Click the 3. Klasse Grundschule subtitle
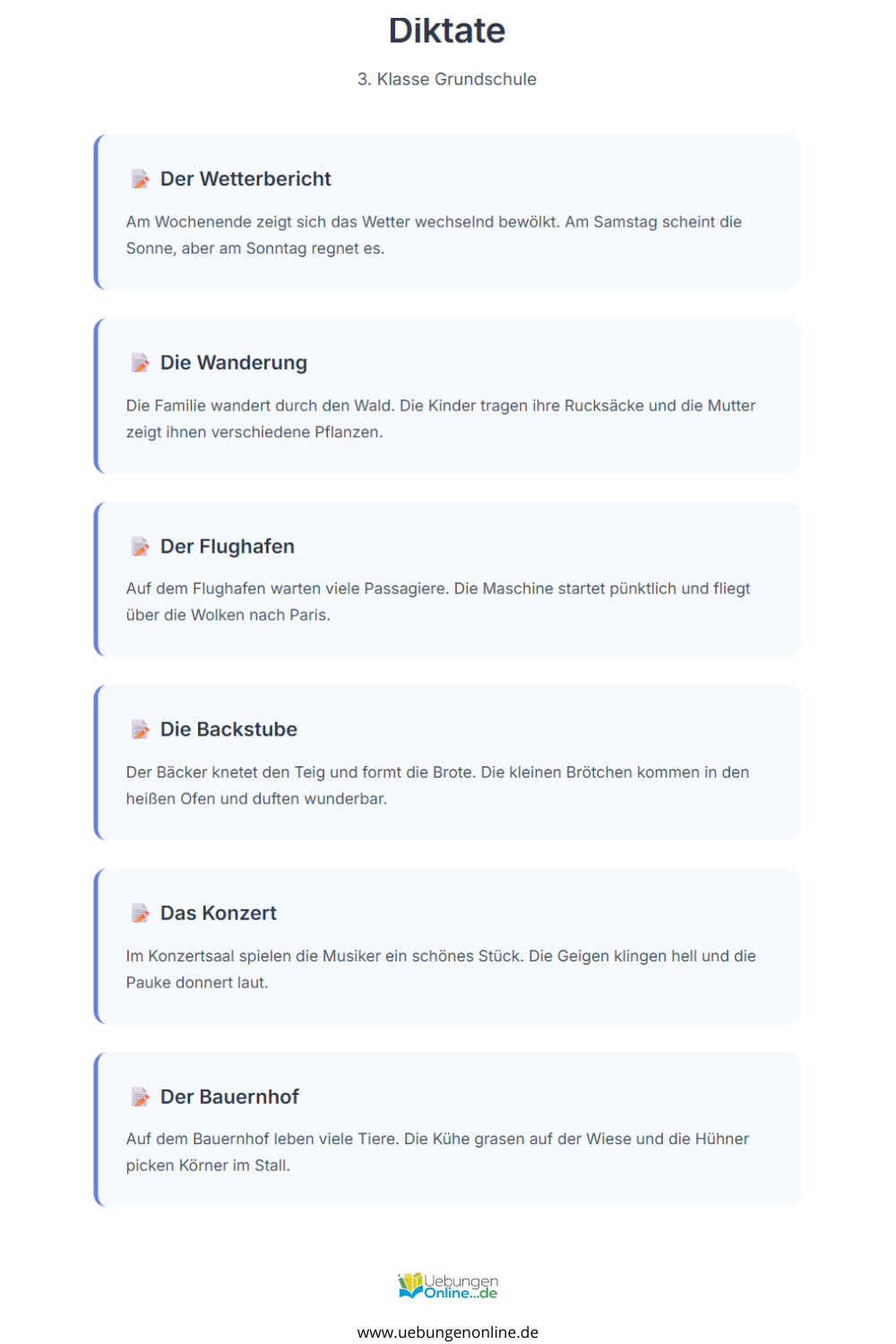Screen dimensions: 896x1344 click(447, 79)
